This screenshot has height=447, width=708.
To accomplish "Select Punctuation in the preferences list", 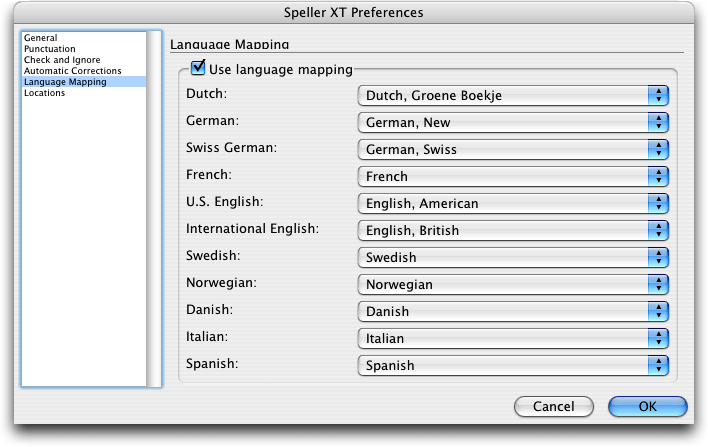I will coord(84,49).
